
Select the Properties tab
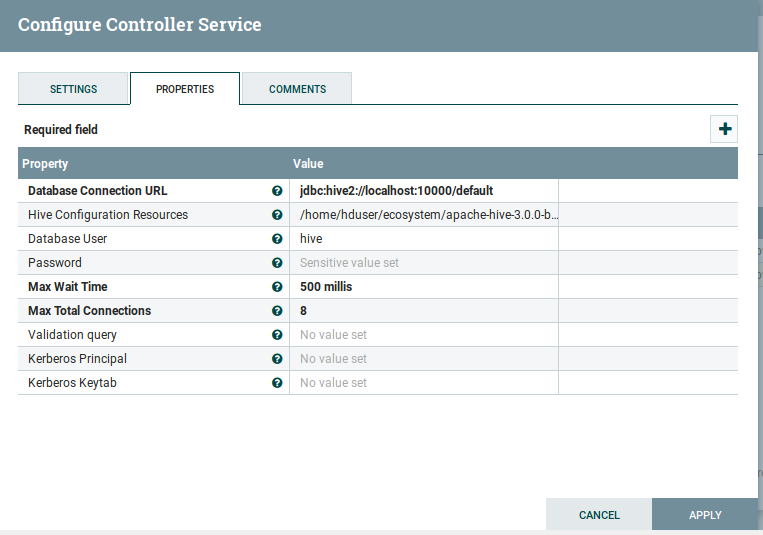tap(185, 89)
